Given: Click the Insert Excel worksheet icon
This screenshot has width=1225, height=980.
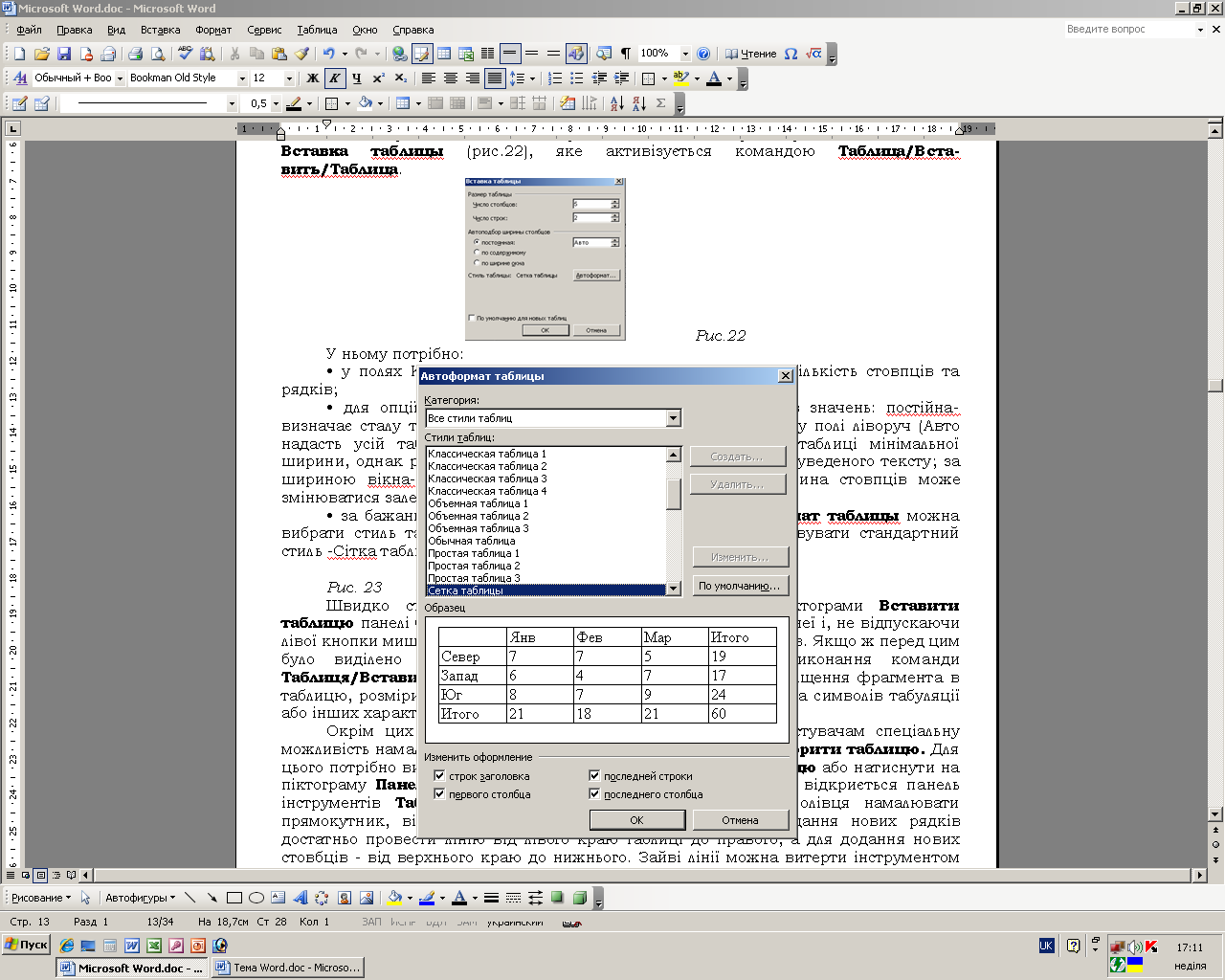Looking at the screenshot, I should (x=466, y=54).
